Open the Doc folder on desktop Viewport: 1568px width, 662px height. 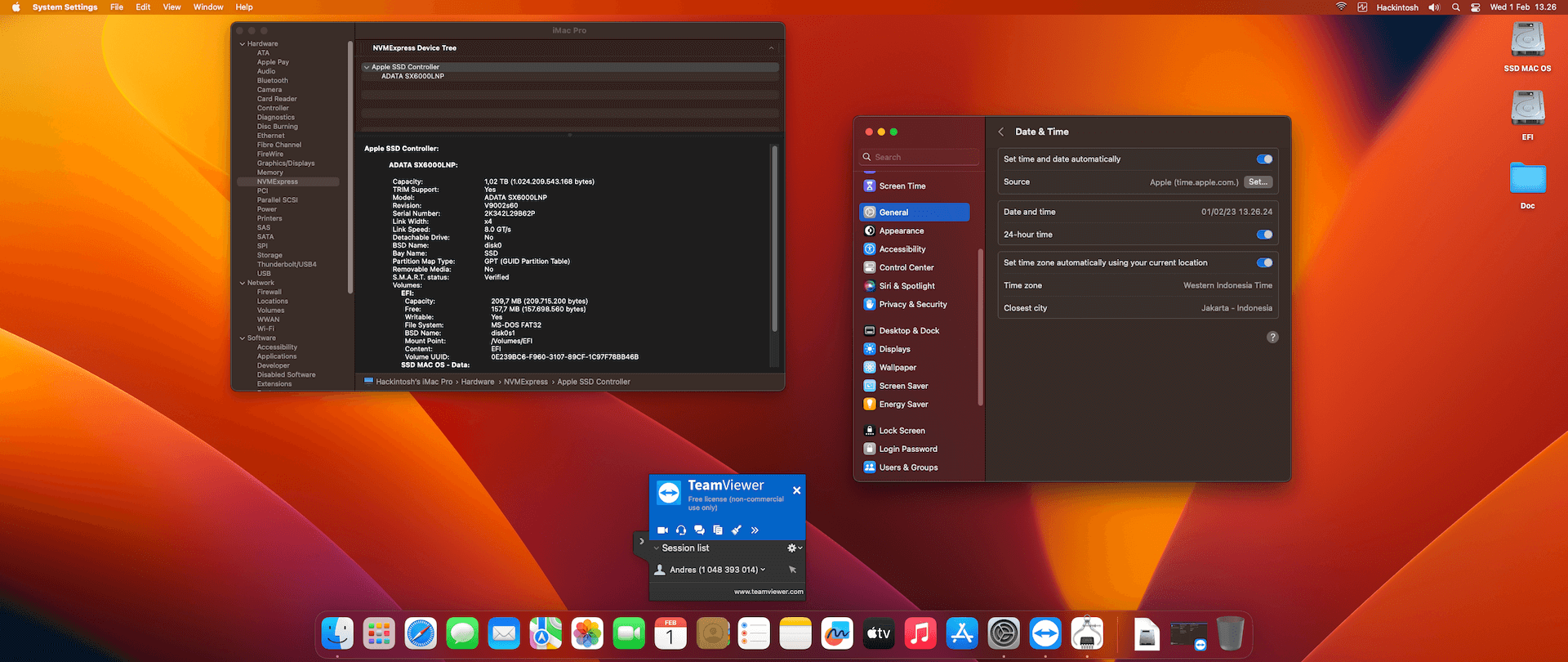1527,185
